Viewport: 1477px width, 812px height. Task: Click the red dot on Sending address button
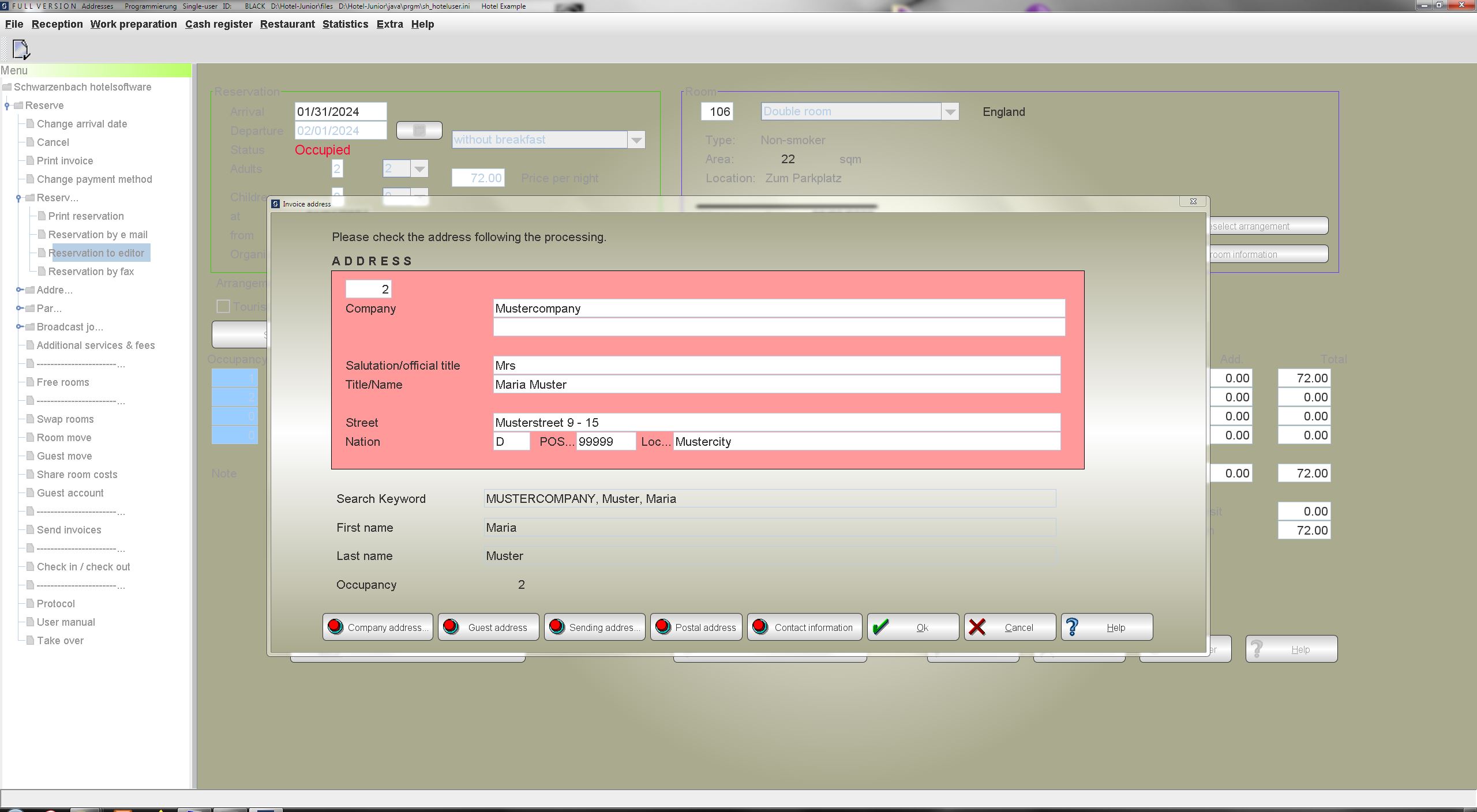pyautogui.click(x=557, y=627)
